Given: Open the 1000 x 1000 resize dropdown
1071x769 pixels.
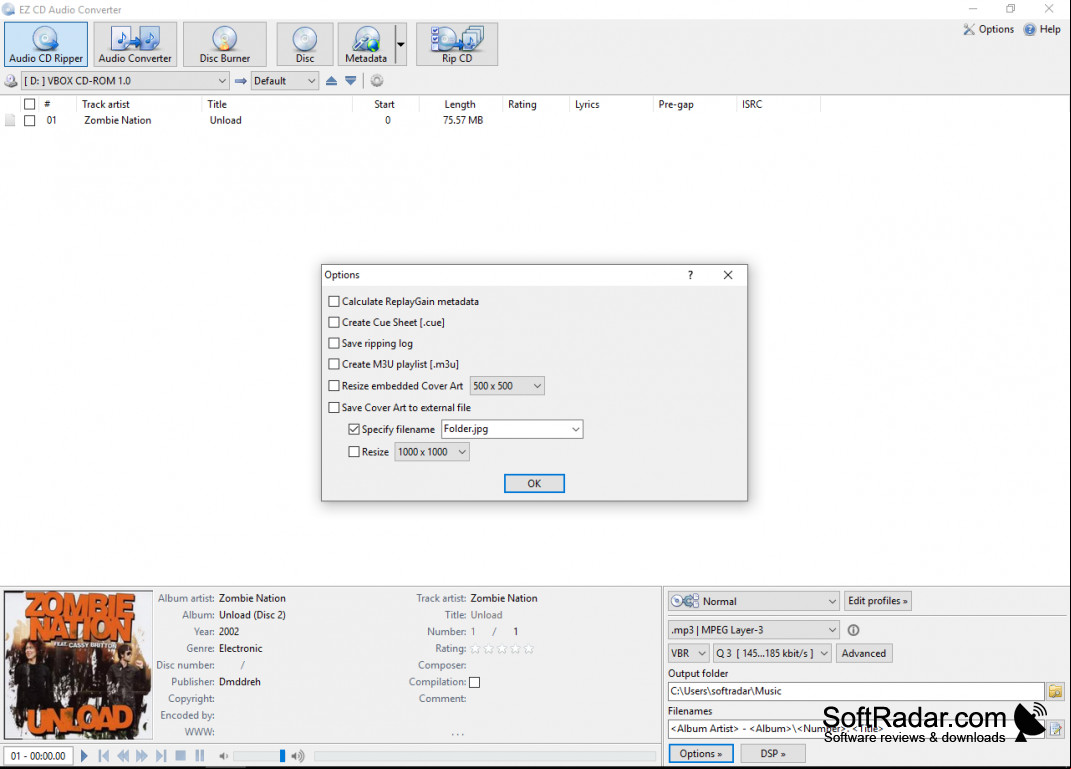Looking at the screenshot, I should (x=432, y=451).
